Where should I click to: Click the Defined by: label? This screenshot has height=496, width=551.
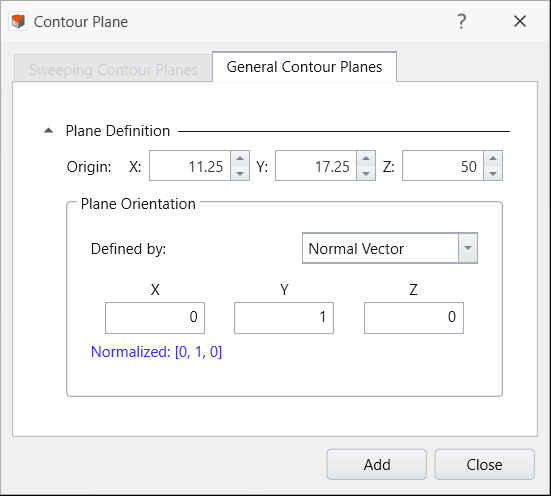click(128, 249)
